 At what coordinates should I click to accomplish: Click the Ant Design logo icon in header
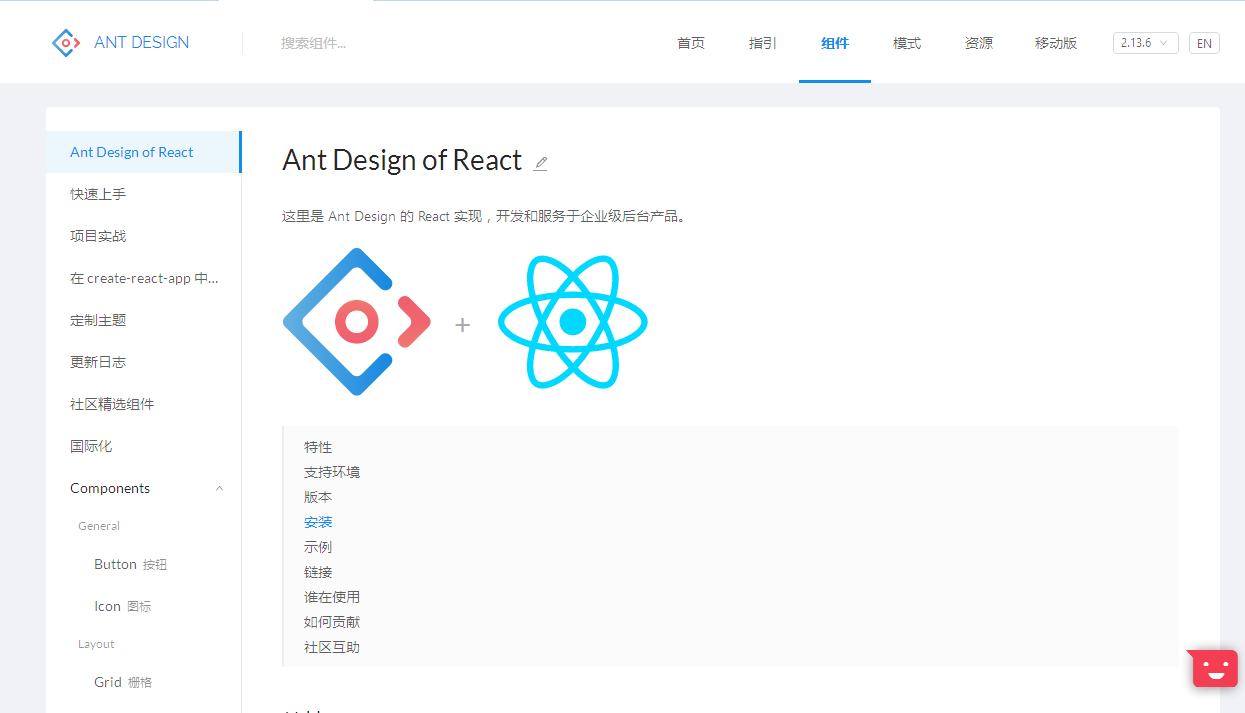(65, 42)
